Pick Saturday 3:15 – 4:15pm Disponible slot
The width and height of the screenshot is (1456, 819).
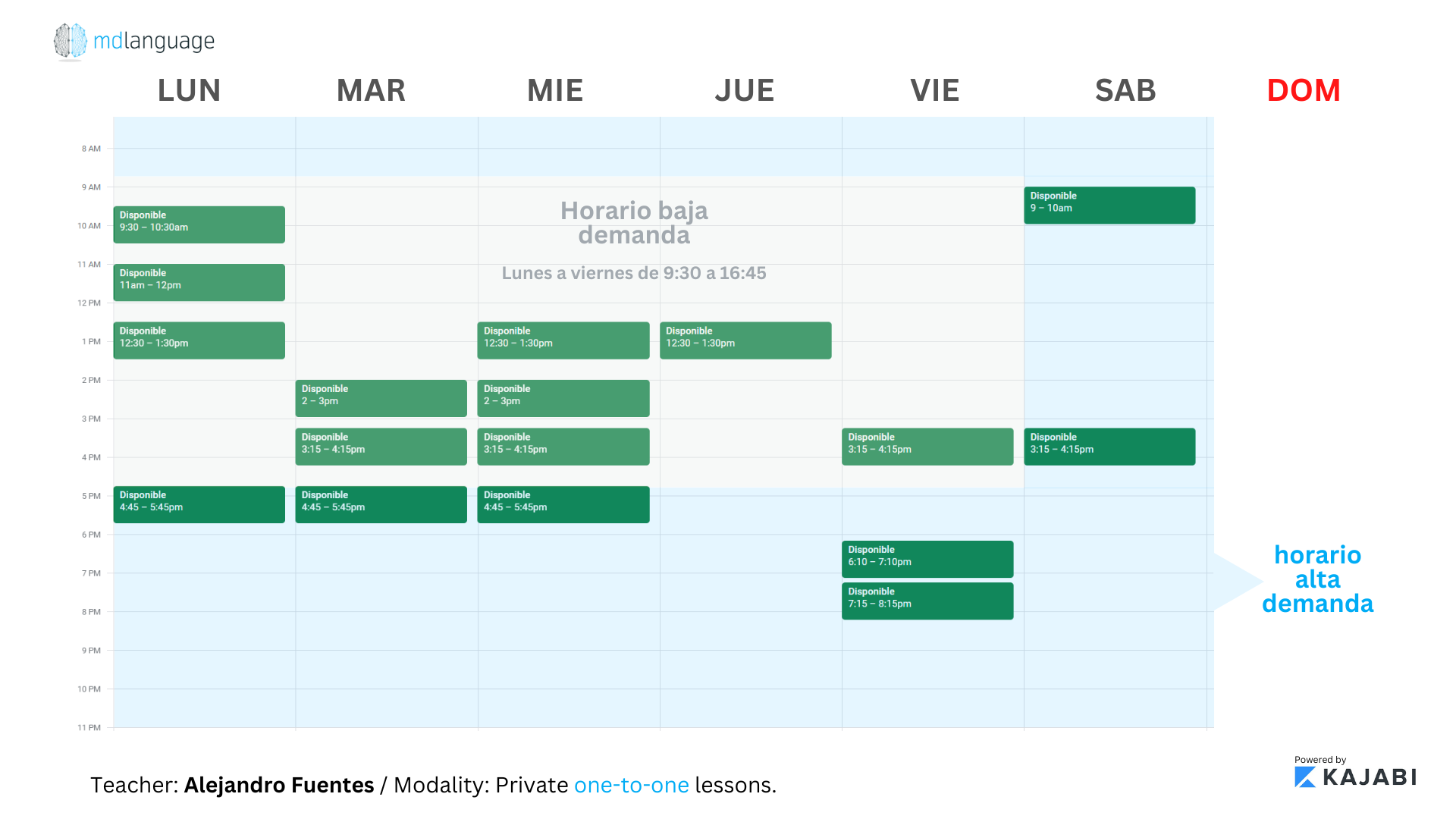coord(1109,447)
